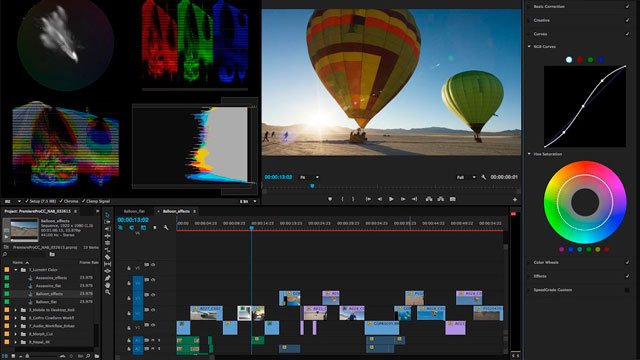Select the Zoom tool in tools panel
Viewport: 640px width, 360px height.
107,292
